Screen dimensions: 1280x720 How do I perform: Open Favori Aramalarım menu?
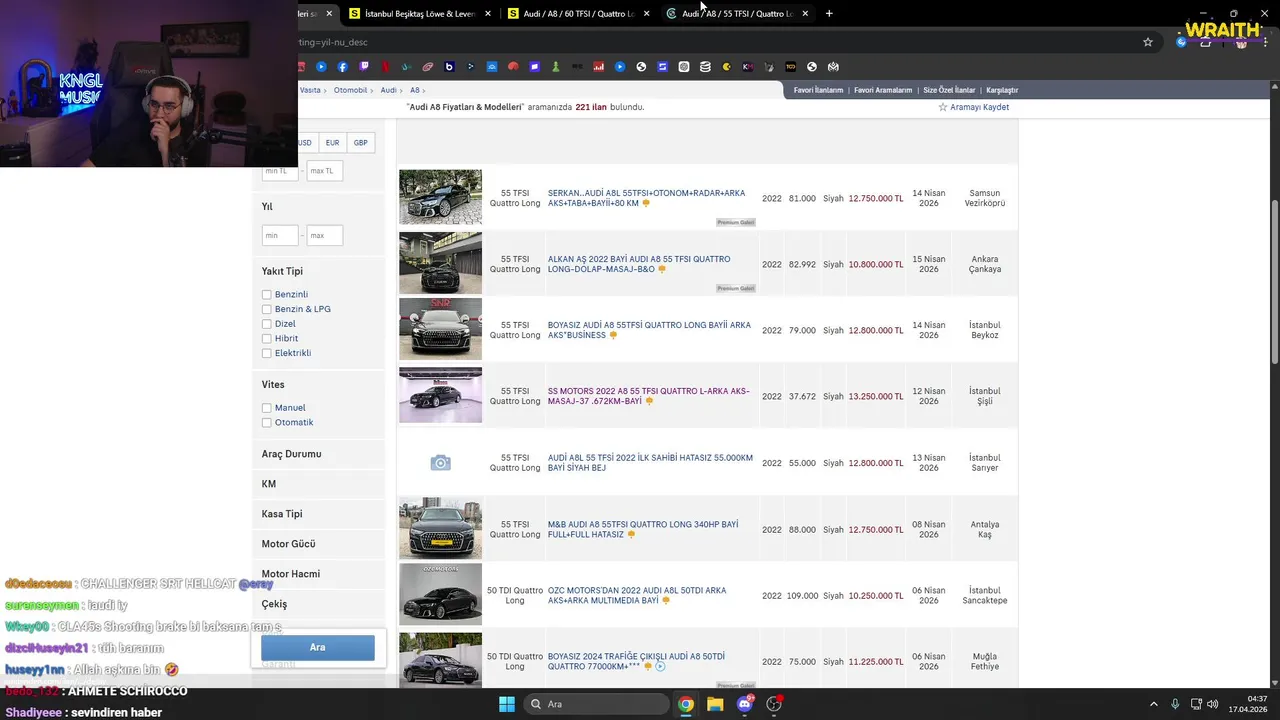coord(883,90)
